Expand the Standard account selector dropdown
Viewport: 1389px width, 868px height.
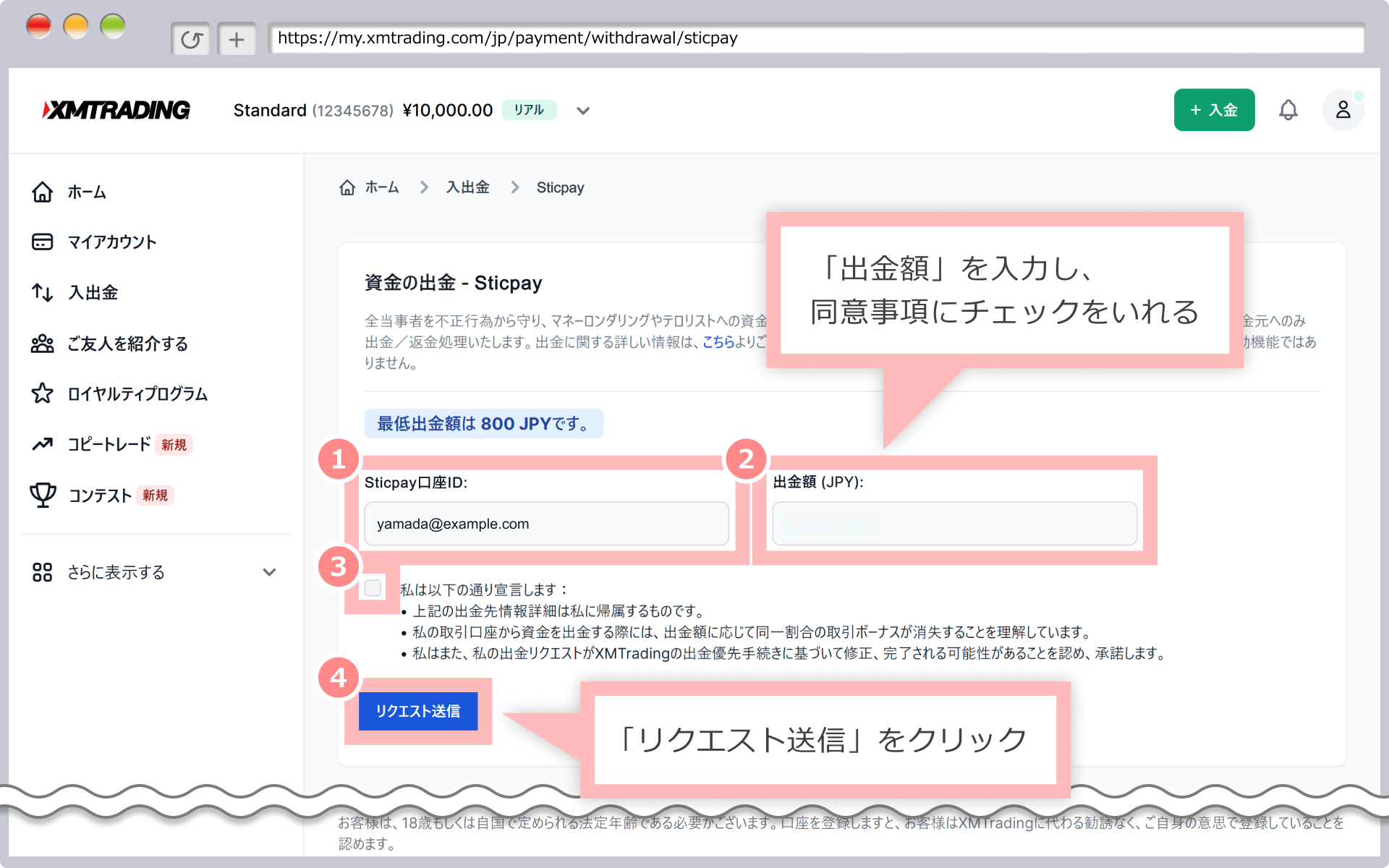[583, 110]
